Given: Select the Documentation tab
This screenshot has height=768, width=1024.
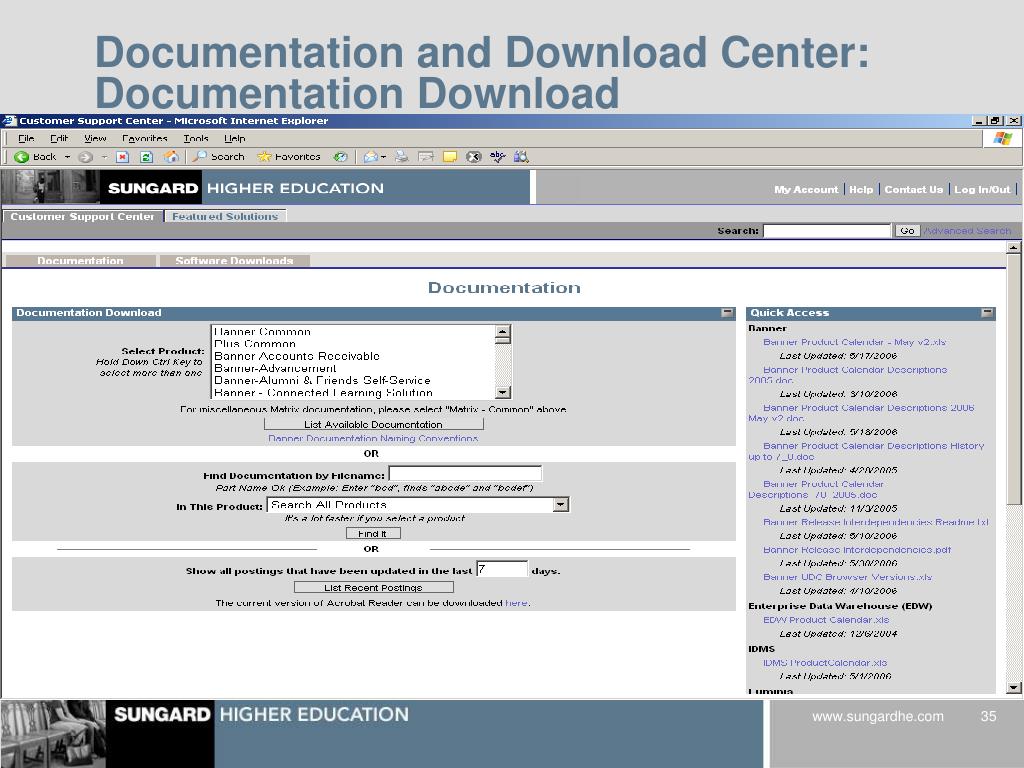Looking at the screenshot, I should [x=80, y=261].
